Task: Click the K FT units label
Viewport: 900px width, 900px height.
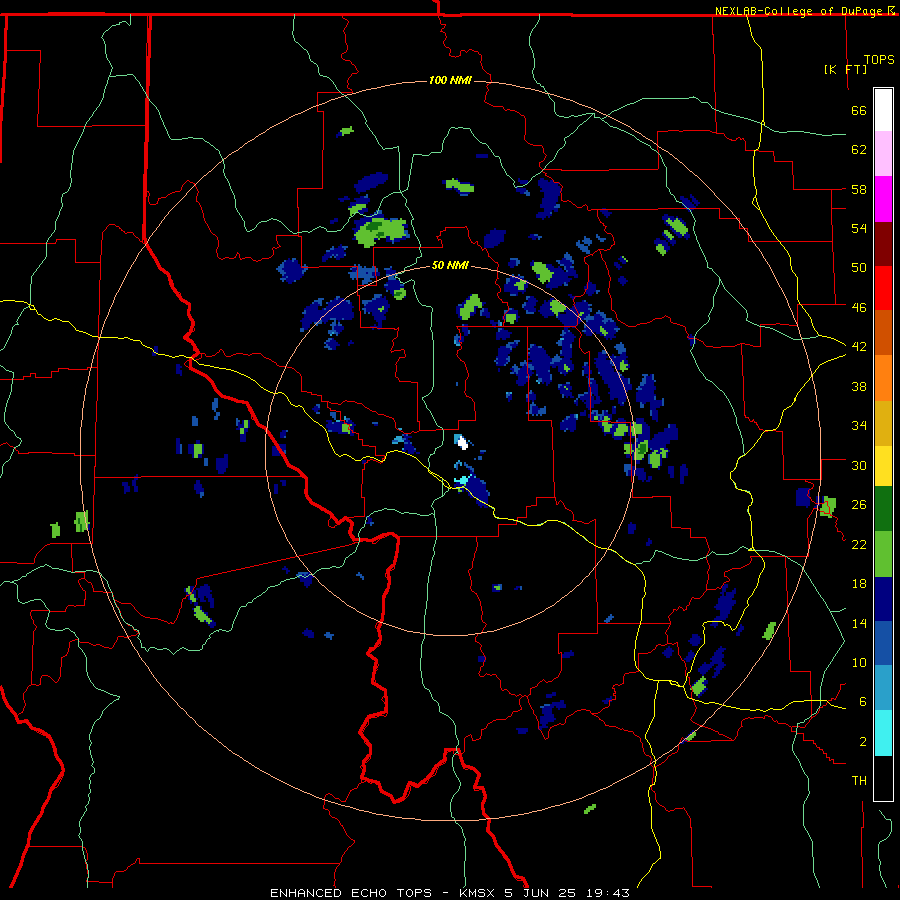Action: 845,69
